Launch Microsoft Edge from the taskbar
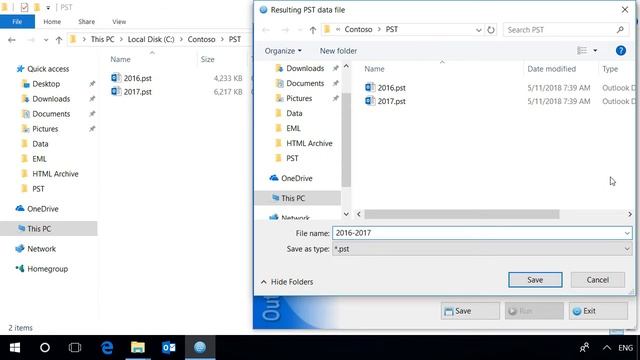 107,348
